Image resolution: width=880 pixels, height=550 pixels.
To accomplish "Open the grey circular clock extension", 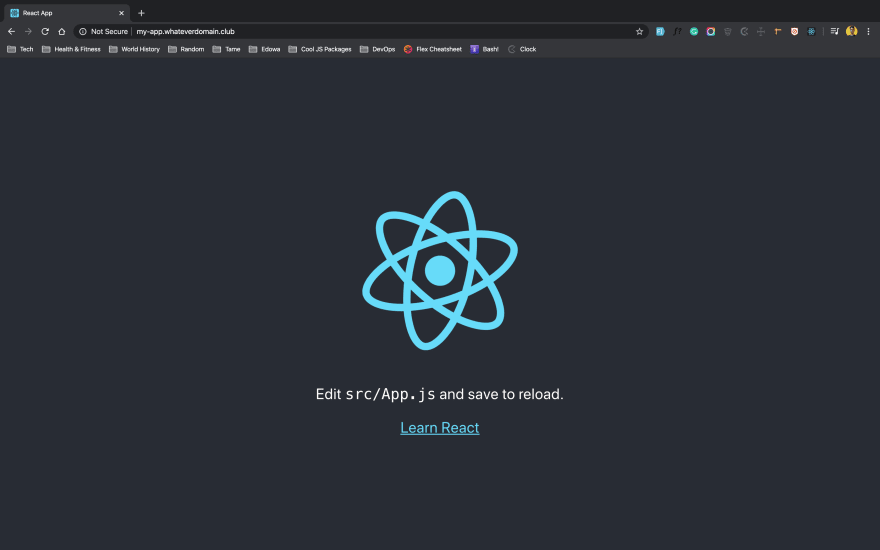I will point(744,31).
